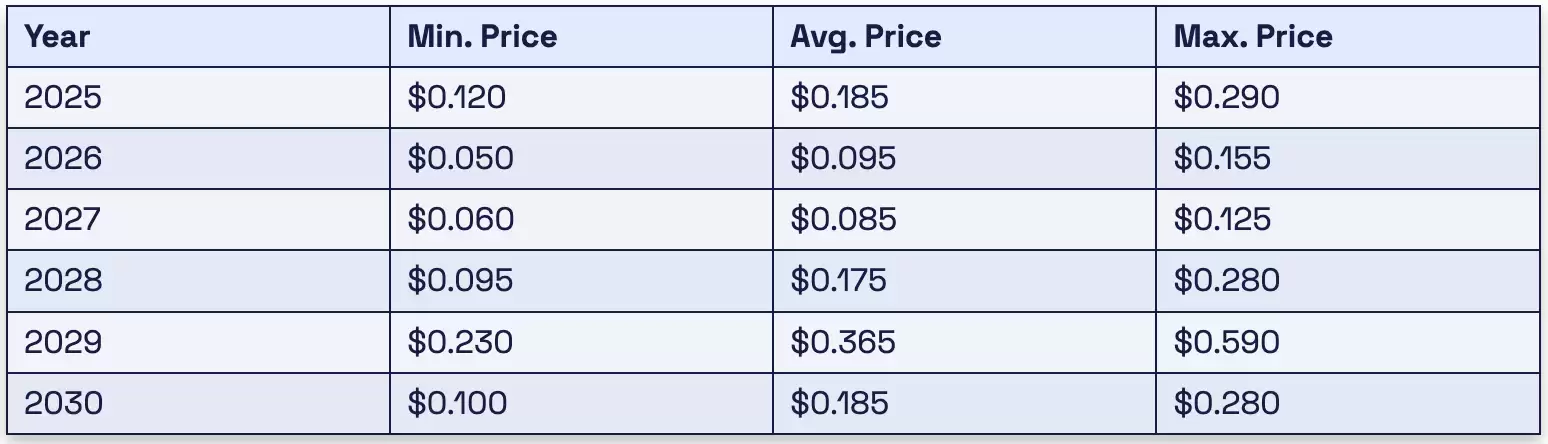This screenshot has height=444, width=1548.
Task: Click the Year column header
Action: (57, 37)
